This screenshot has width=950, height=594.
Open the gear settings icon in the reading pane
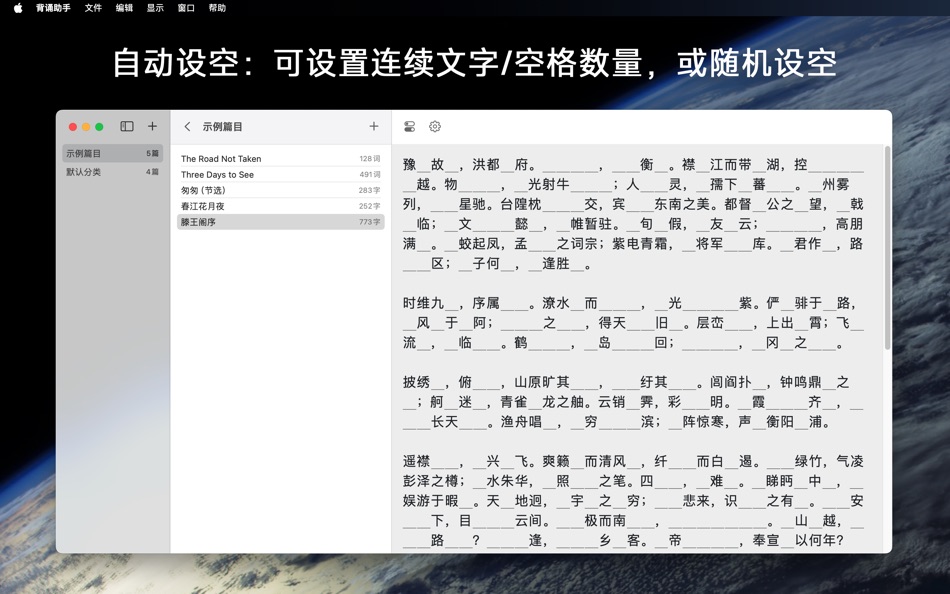click(434, 126)
